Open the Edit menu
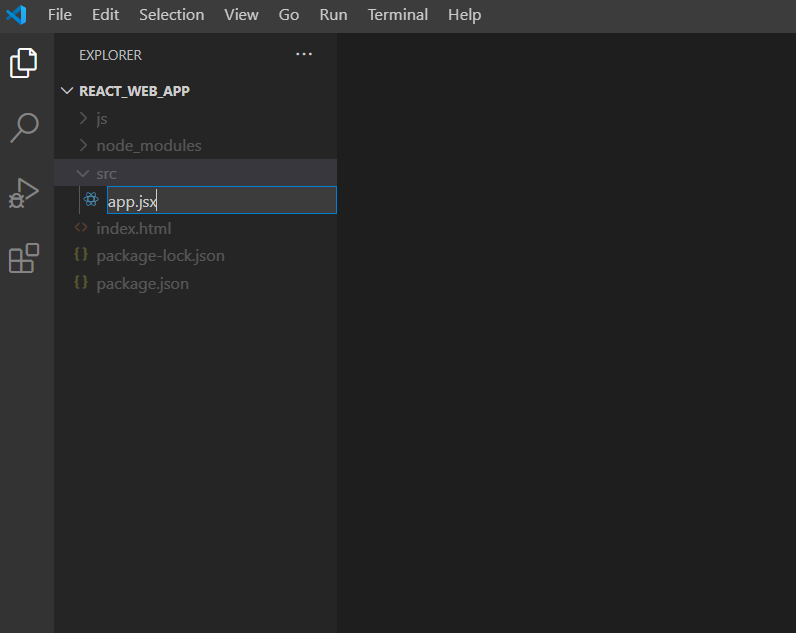The height and width of the screenshot is (633, 796). (106, 15)
